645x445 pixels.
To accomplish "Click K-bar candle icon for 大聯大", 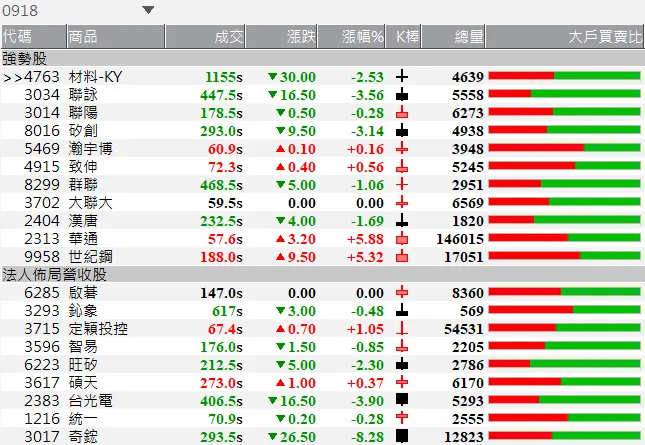I will pyautogui.click(x=402, y=203).
